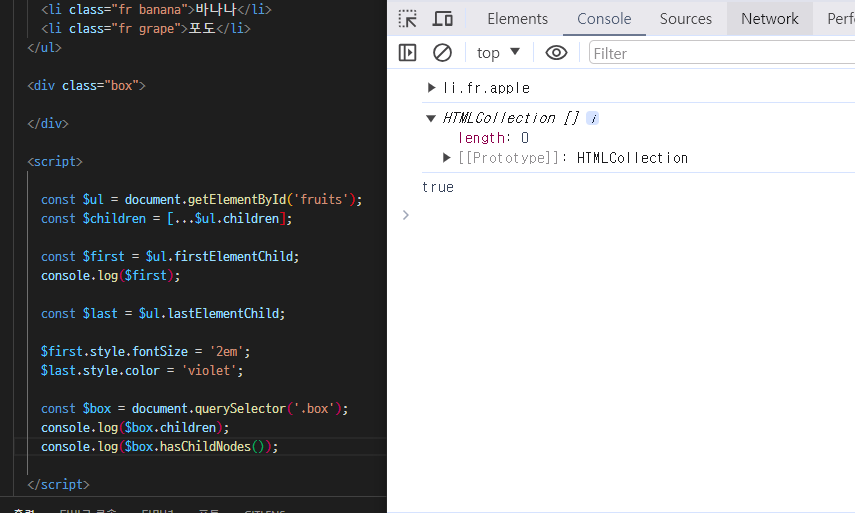Activate the inspect element picker icon

tap(407, 19)
